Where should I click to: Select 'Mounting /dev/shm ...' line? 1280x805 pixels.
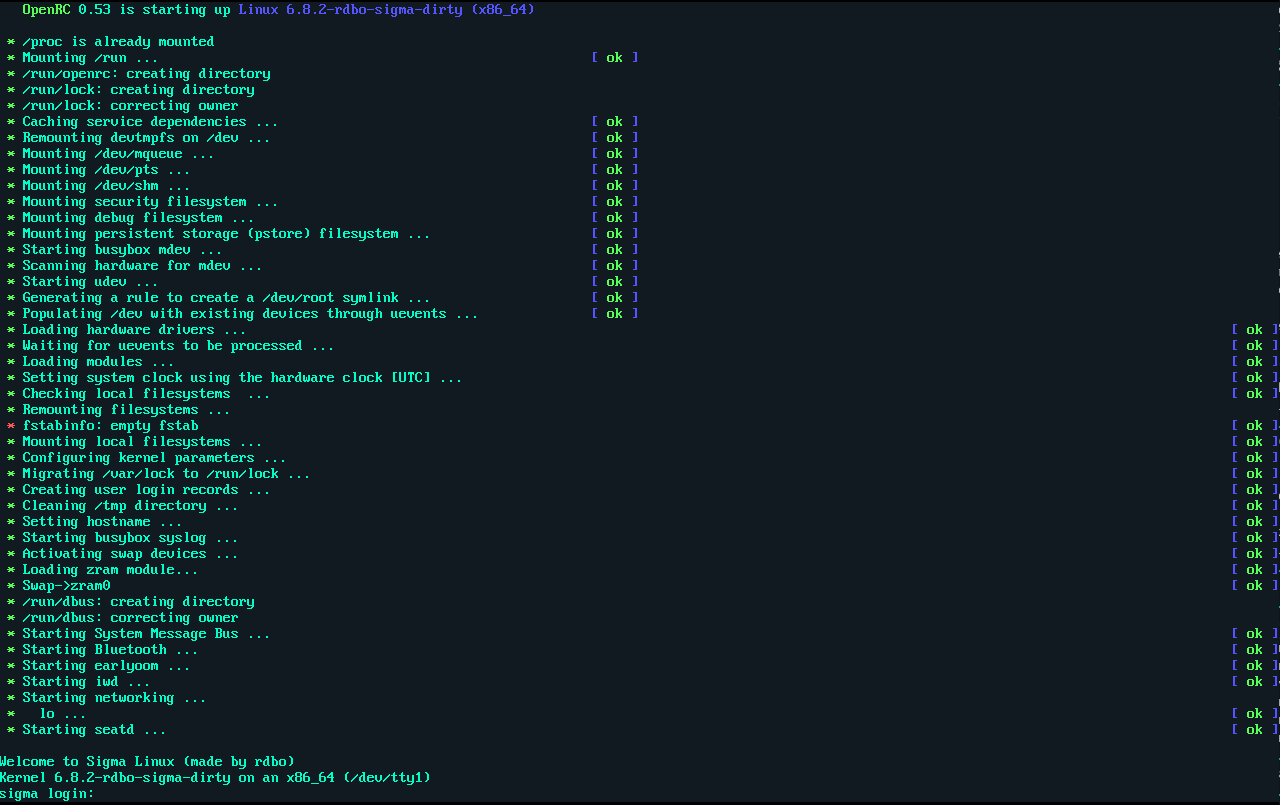point(106,186)
